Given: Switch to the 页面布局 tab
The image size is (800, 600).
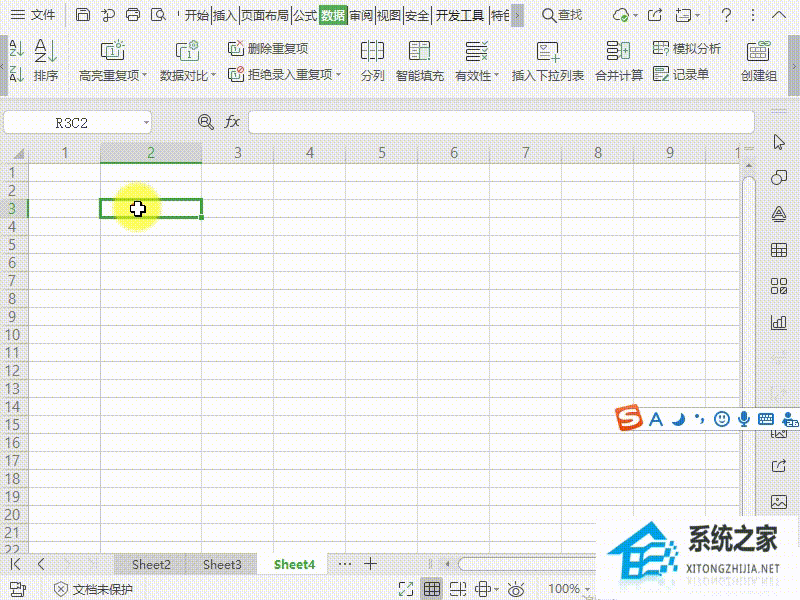Looking at the screenshot, I should pos(265,15).
